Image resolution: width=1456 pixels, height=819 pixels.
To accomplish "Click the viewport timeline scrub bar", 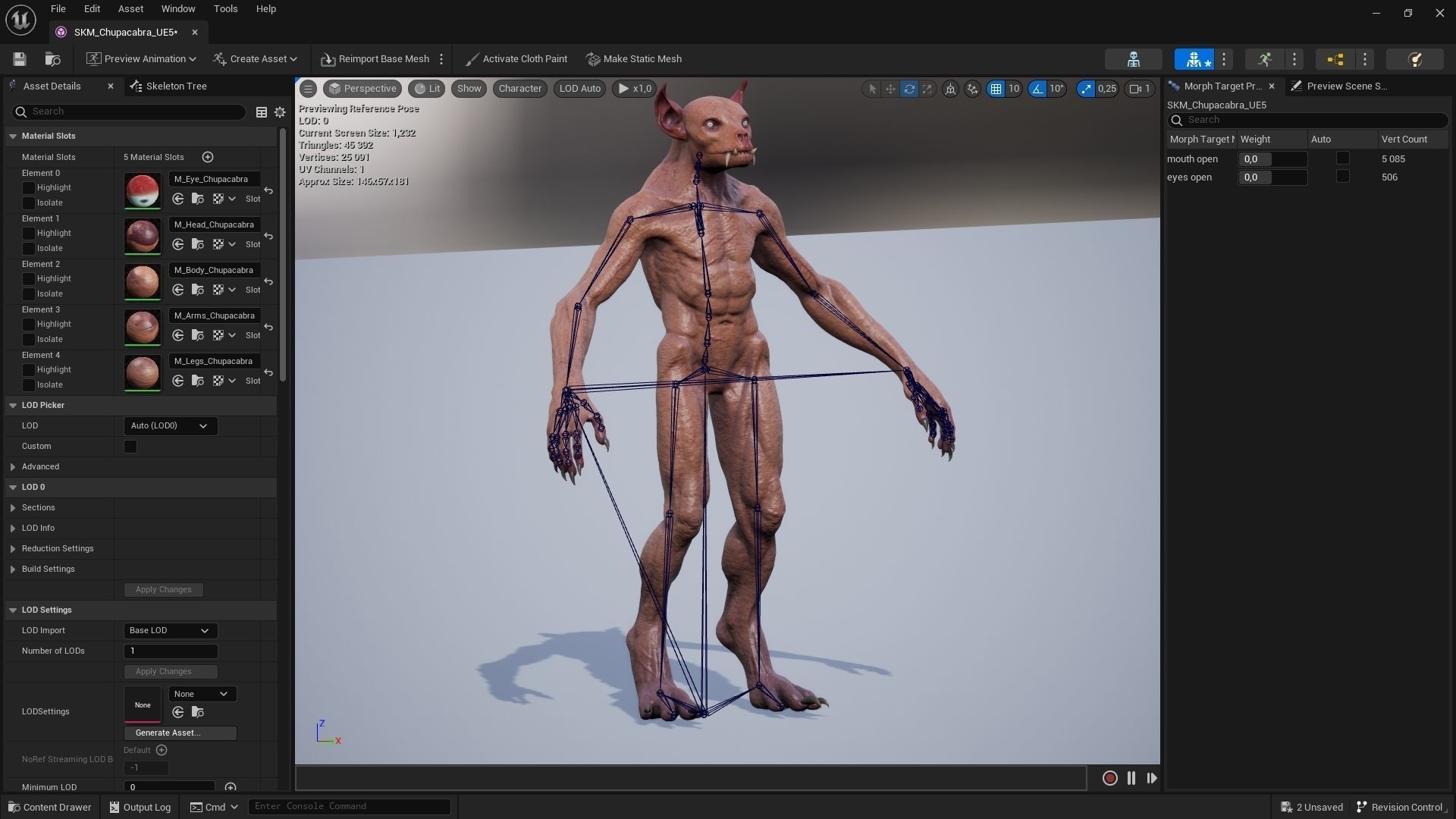I will pos(691,778).
